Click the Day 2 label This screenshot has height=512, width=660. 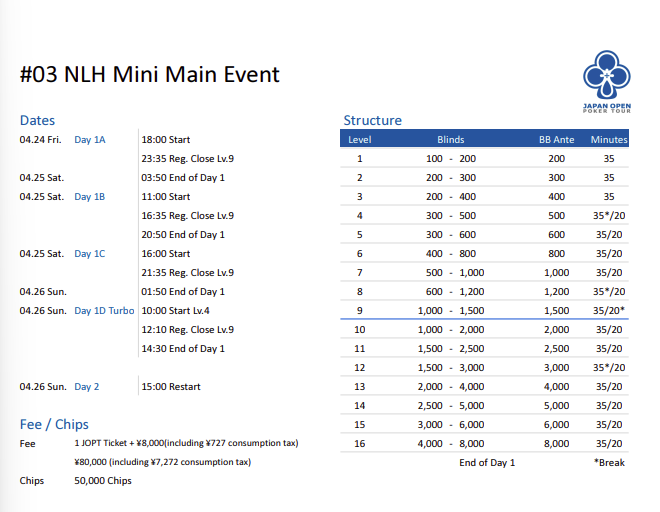pyautogui.click(x=86, y=387)
